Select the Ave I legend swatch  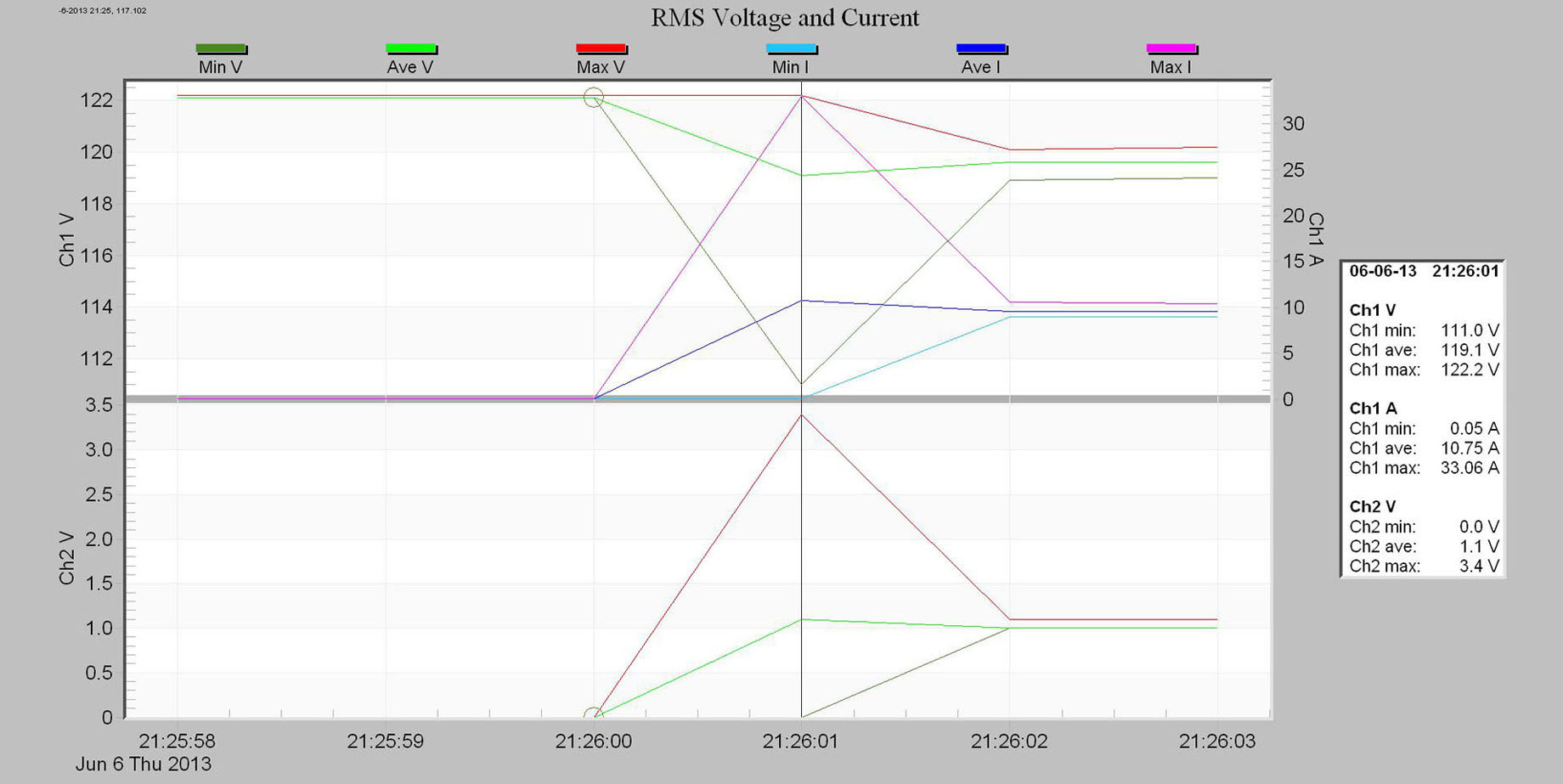click(x=982, y=48)
